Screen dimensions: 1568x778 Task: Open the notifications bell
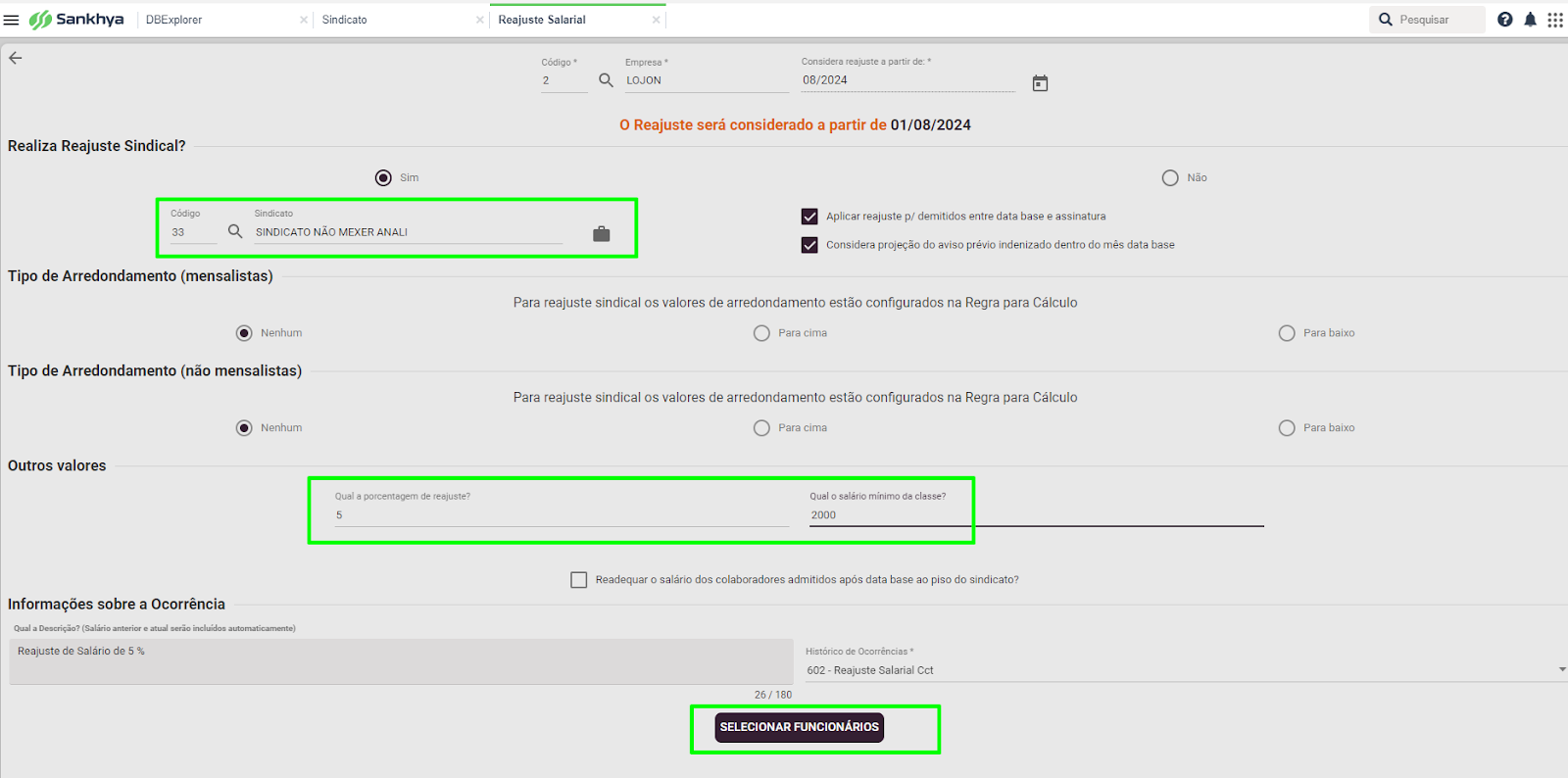[x=1530, y=20]
